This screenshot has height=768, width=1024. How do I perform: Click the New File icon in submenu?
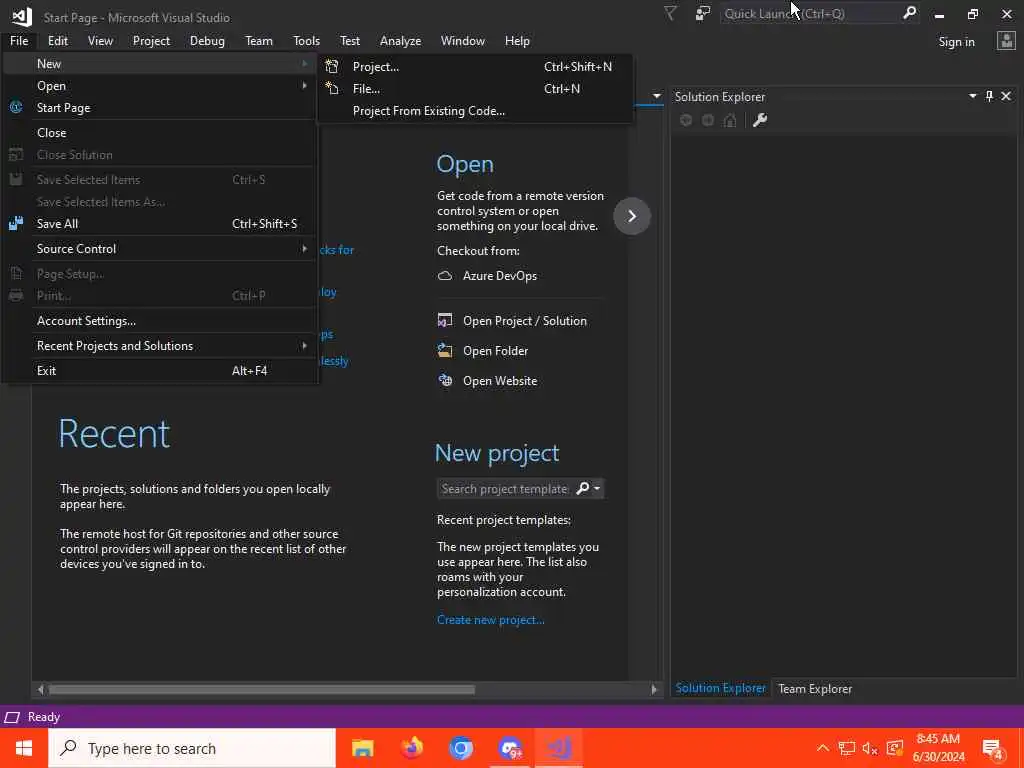pyautogui.click(x=332, y=89)
